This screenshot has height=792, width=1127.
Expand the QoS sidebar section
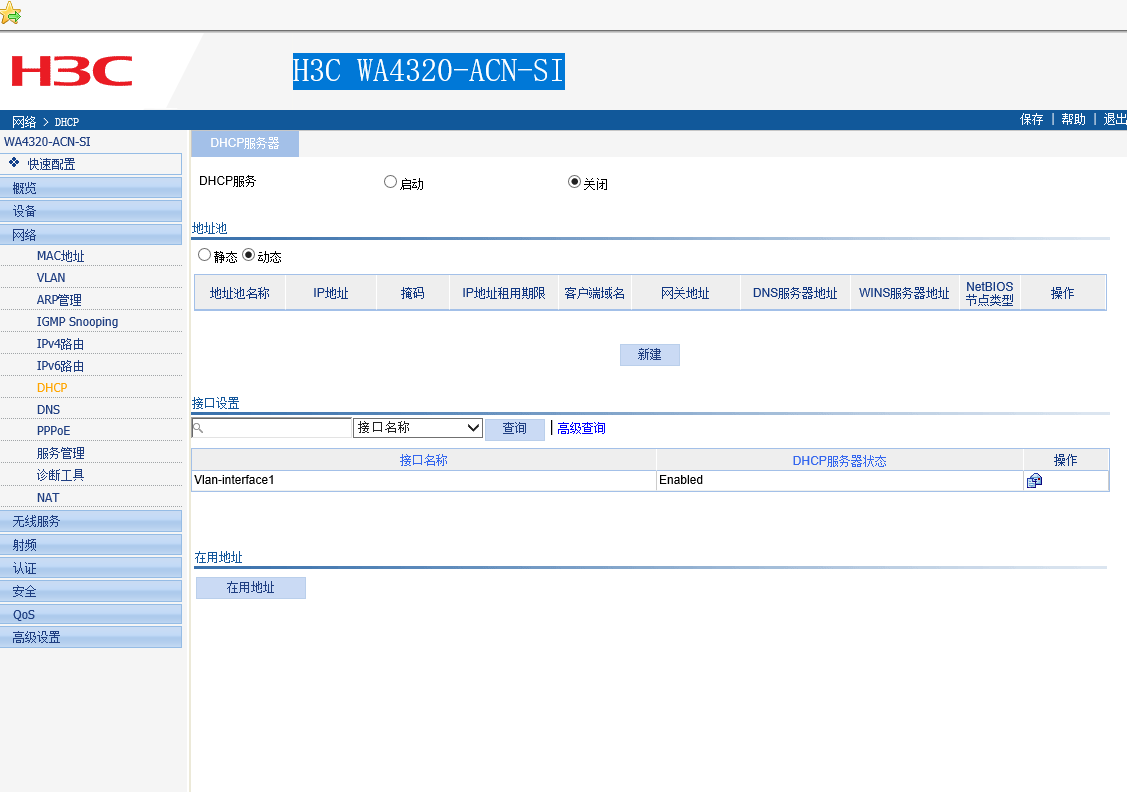point(91,614)
